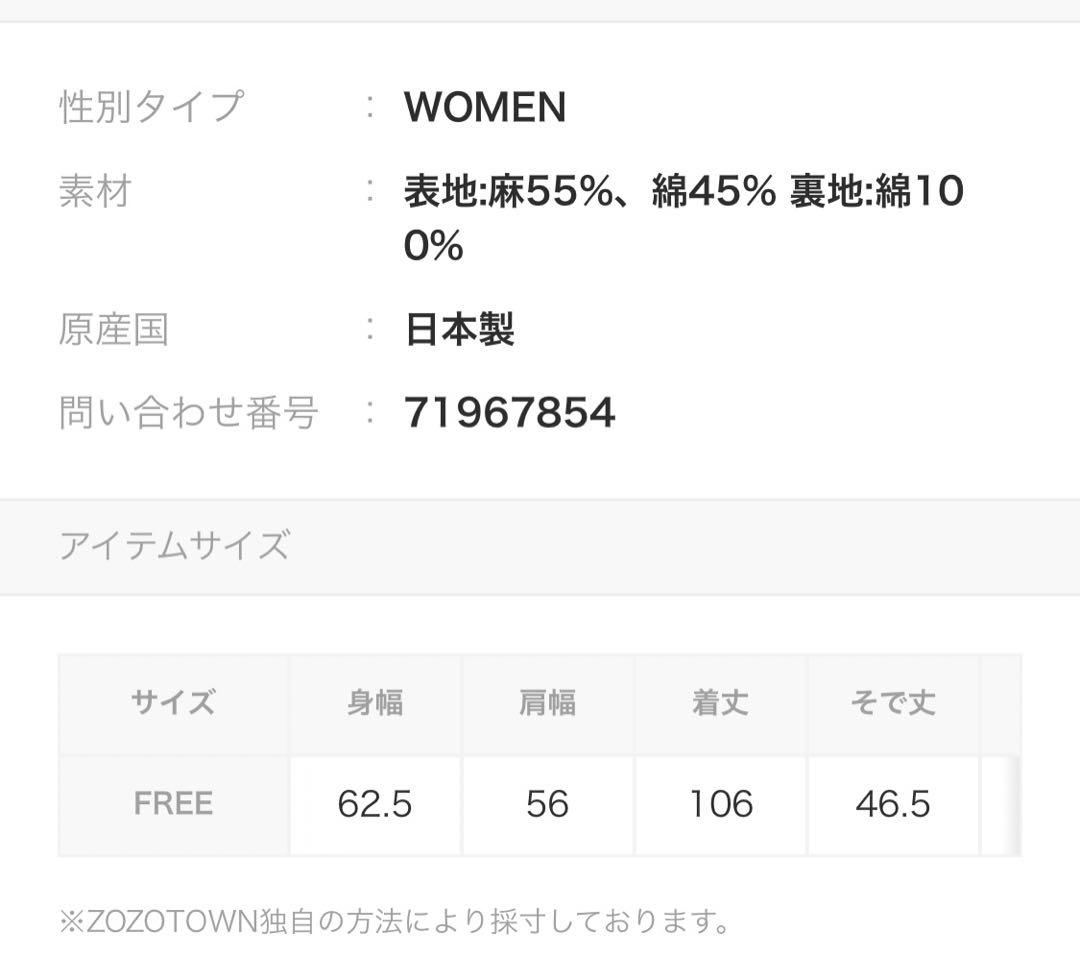
Task: Click the WOMEN gender type value
Action: (x=485, y=107)
